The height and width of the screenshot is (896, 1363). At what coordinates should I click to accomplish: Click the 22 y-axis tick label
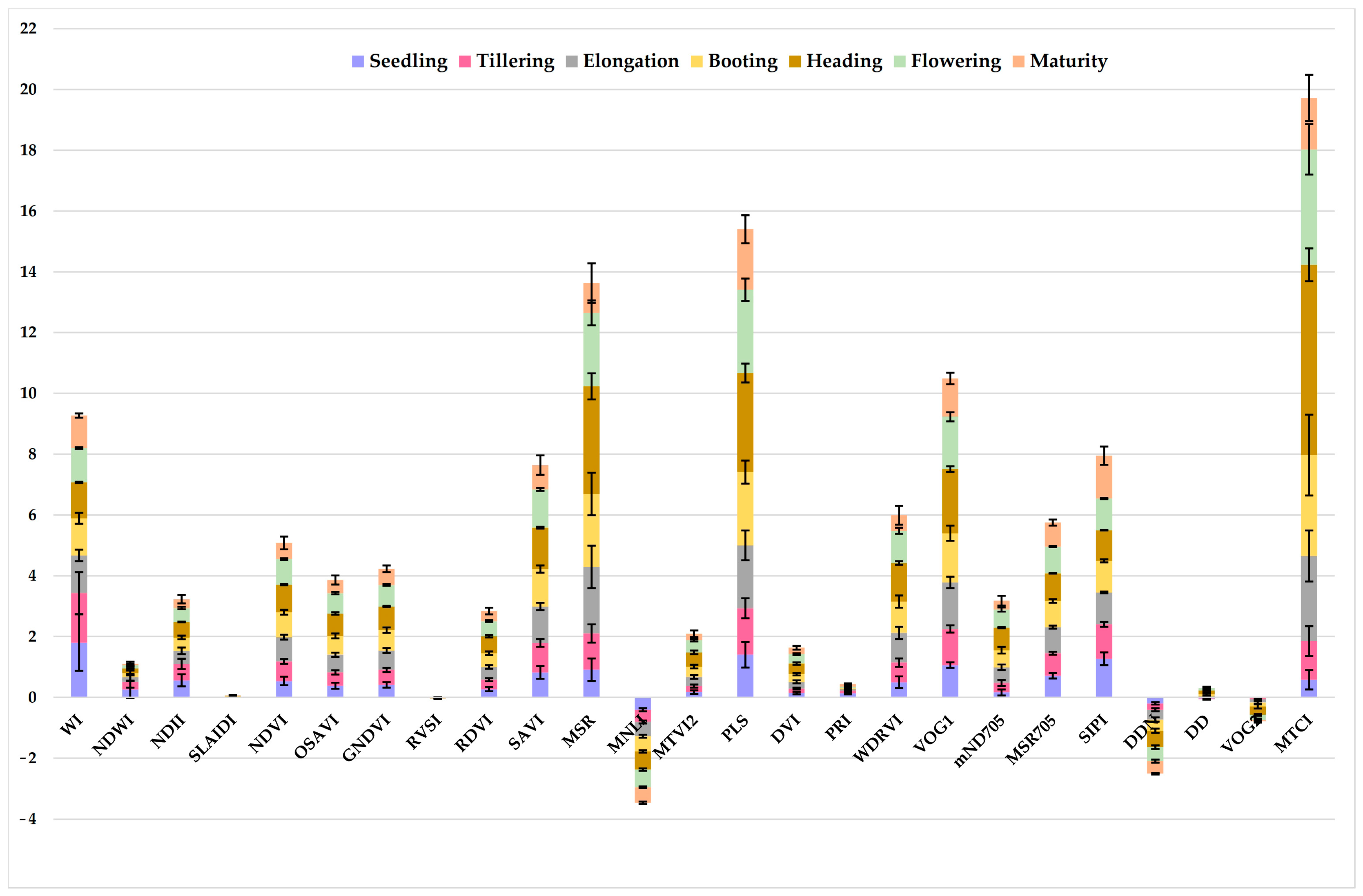coord(28,29)
